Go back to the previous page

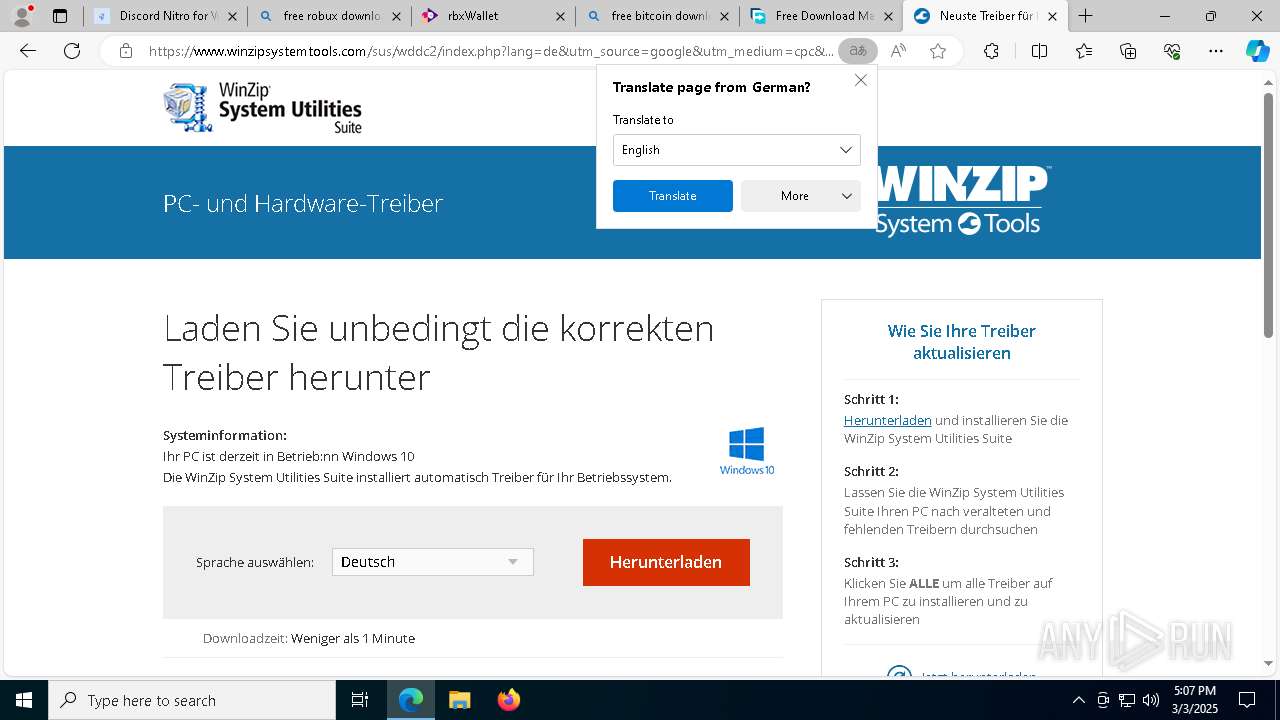[28, 51]
